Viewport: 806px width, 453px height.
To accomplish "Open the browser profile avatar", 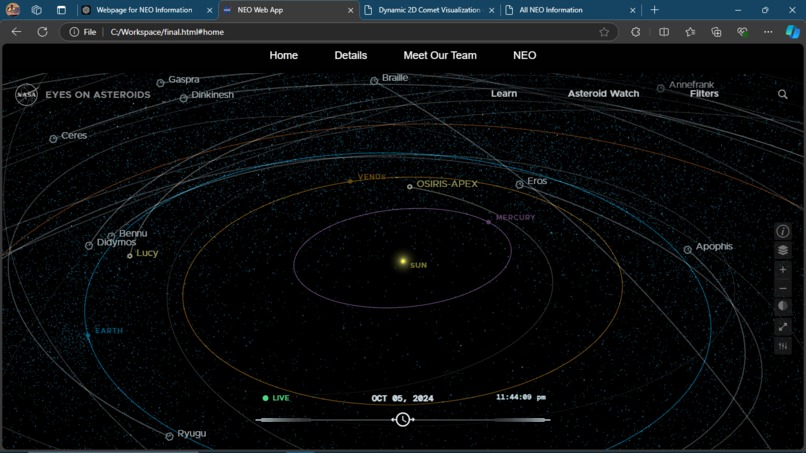I will (13, 10).
